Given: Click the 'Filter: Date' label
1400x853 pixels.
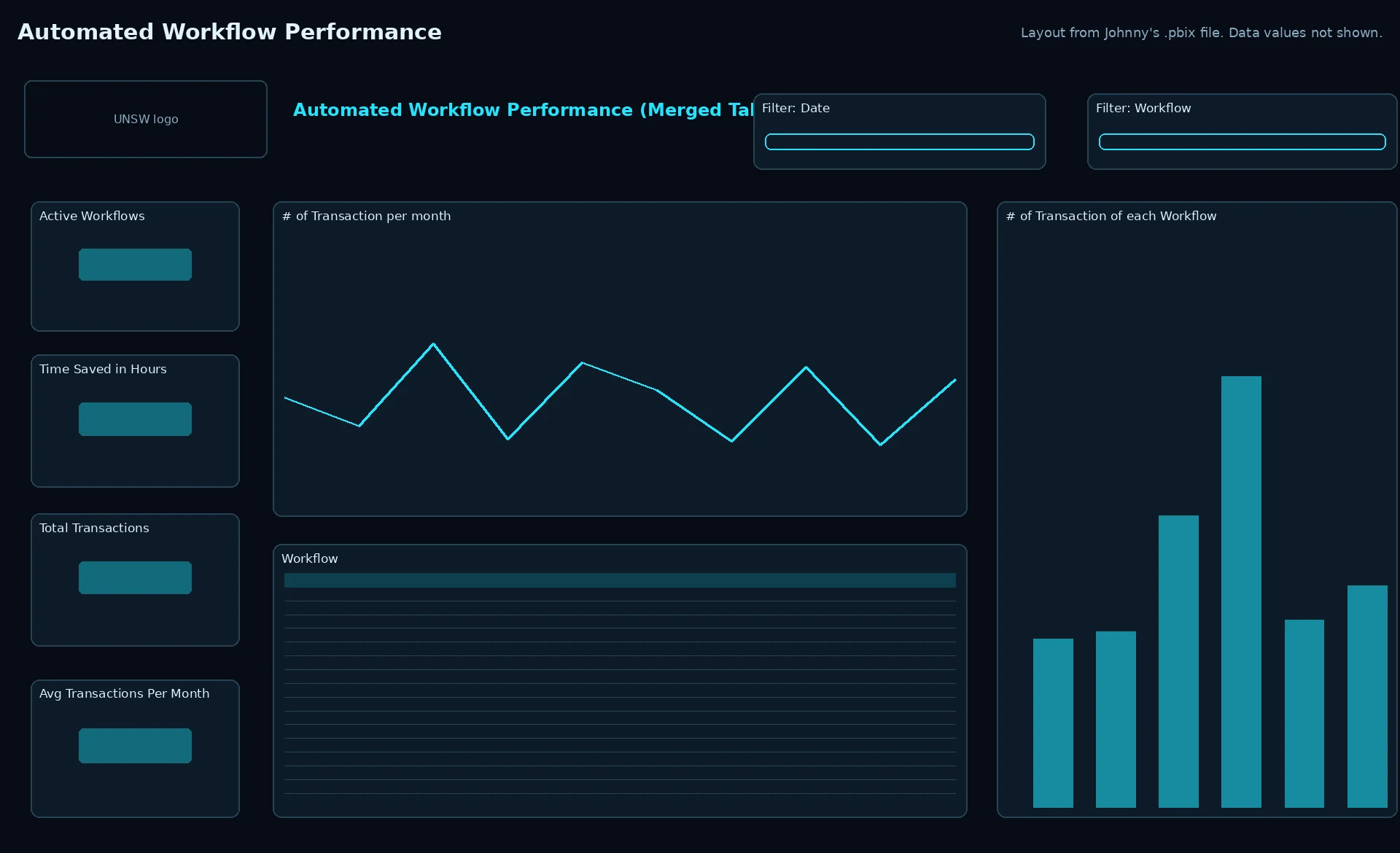Looking at the screenshot, I should coord(796,108).
